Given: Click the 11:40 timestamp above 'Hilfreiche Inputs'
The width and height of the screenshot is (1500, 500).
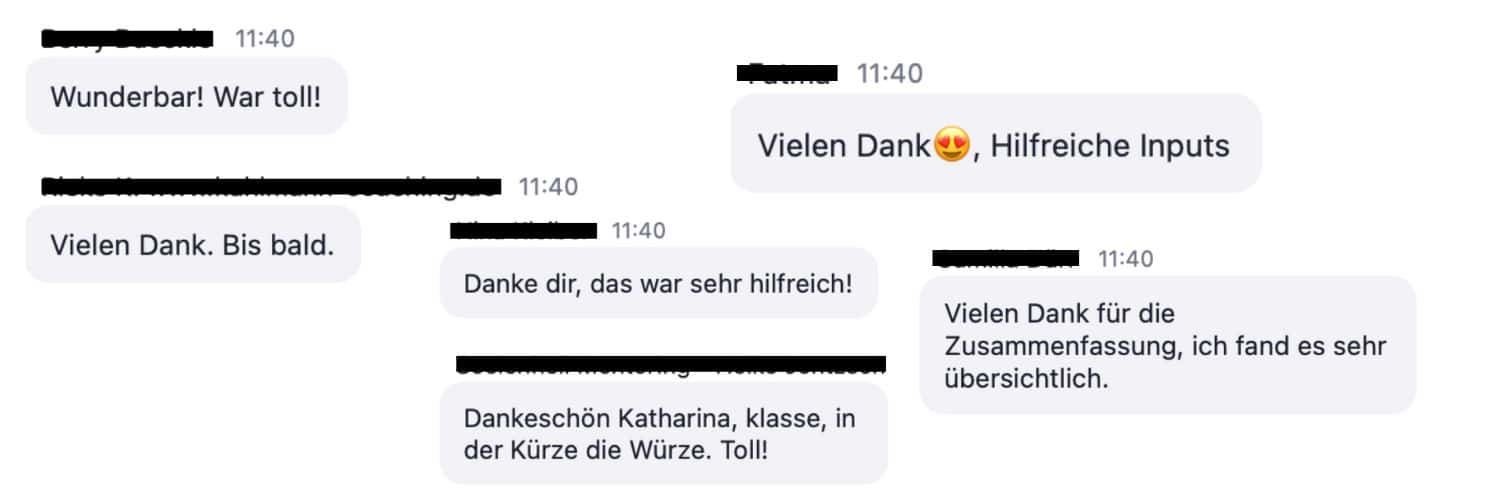Looking at the screenshot, I should (890, 73).
